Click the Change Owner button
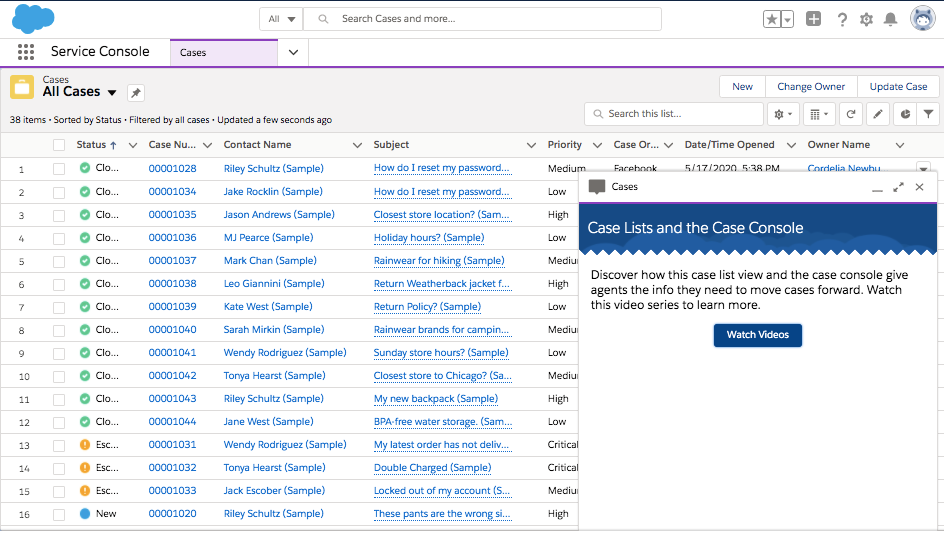The height and width of the screenshot is (540, 944). click(x=810, y=87)
